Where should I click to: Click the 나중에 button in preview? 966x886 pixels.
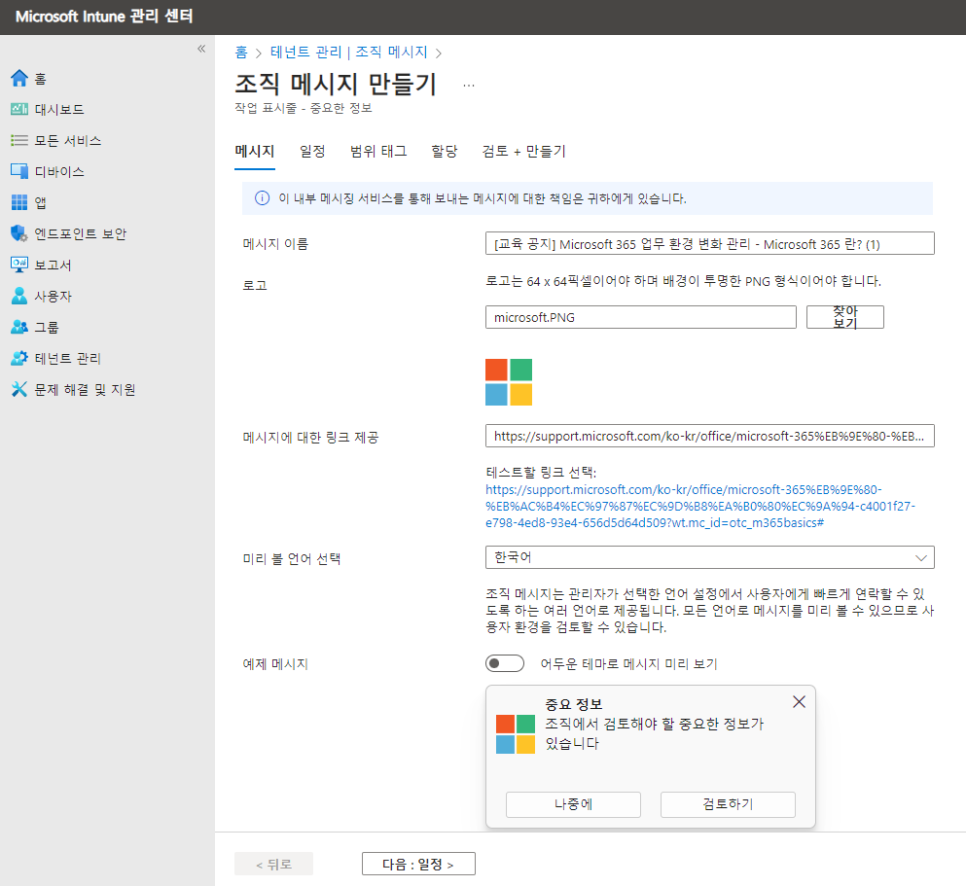(x=573, y=804)
